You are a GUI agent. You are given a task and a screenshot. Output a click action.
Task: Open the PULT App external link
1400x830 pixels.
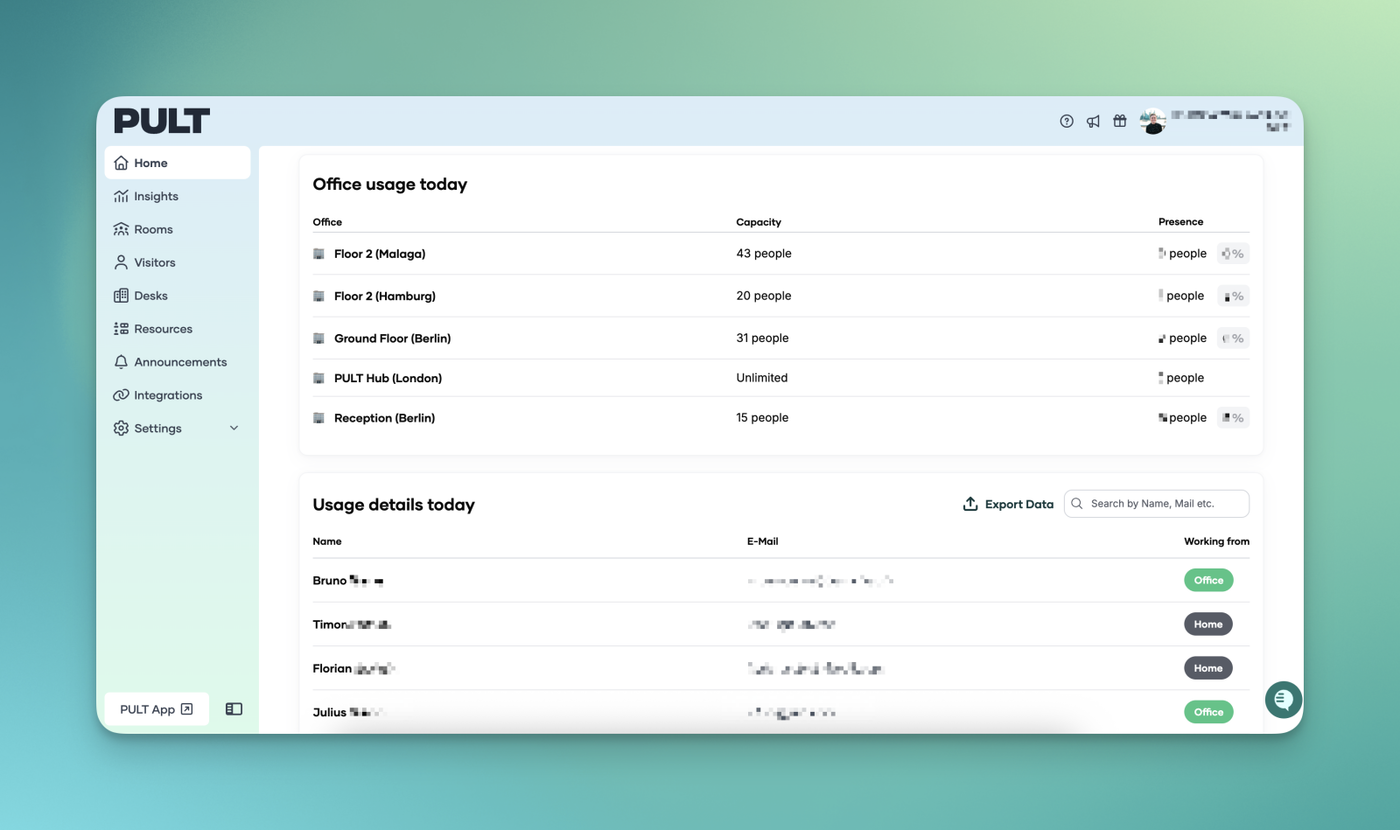coord(157,709)
